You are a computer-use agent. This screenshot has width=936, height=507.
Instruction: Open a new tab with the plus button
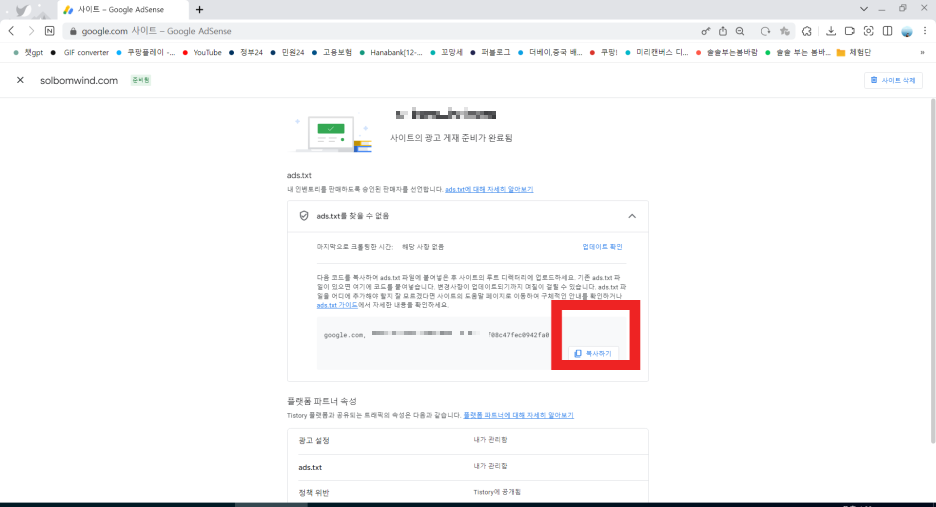(199, 10)
